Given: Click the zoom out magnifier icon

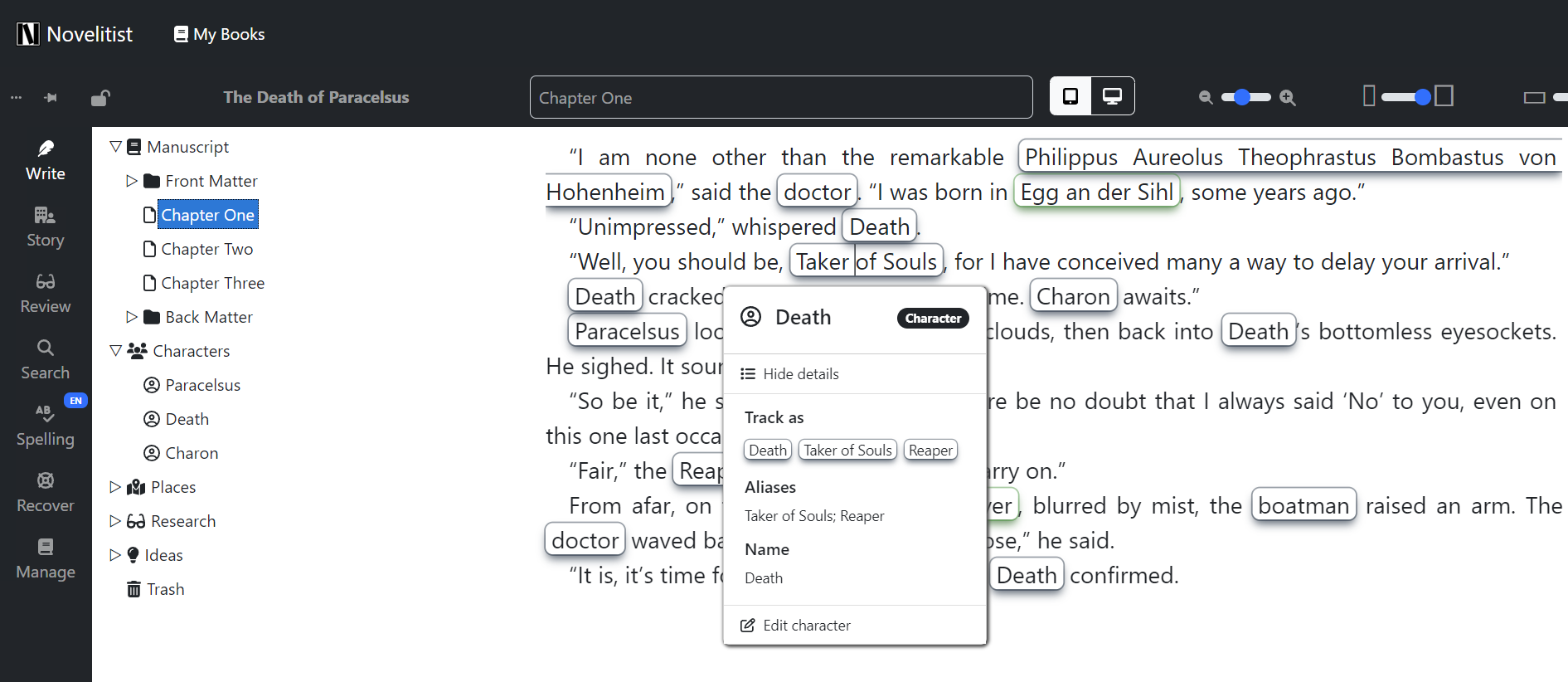Looking at the screenshot, I should [1206, 97].
